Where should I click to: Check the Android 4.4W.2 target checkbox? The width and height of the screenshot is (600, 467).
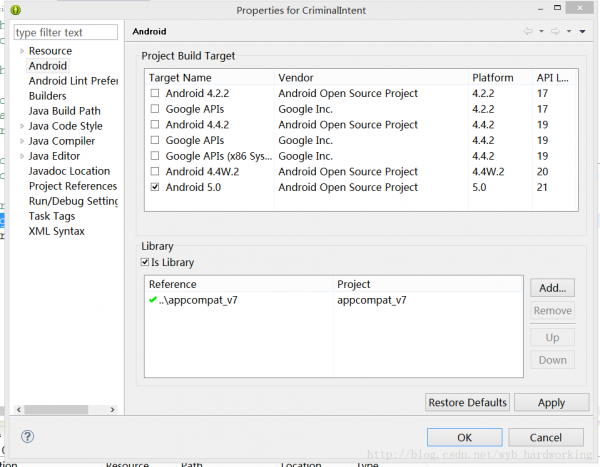point(155,171)
